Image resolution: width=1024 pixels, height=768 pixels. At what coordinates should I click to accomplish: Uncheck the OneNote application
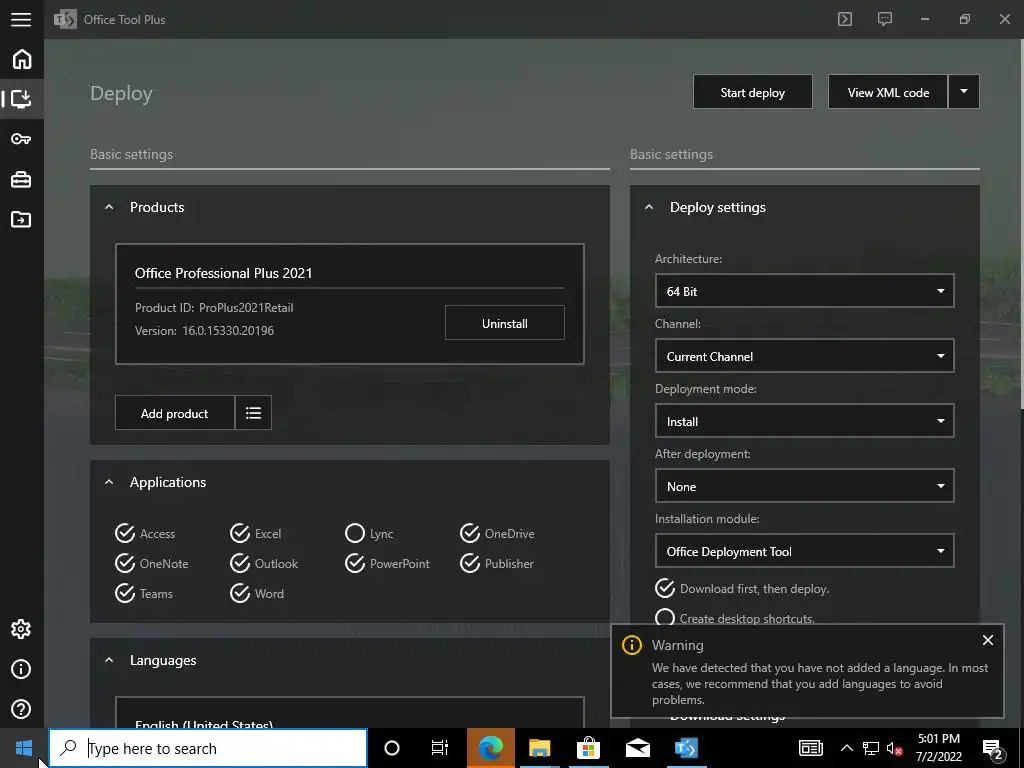click(x=125, y=563)
